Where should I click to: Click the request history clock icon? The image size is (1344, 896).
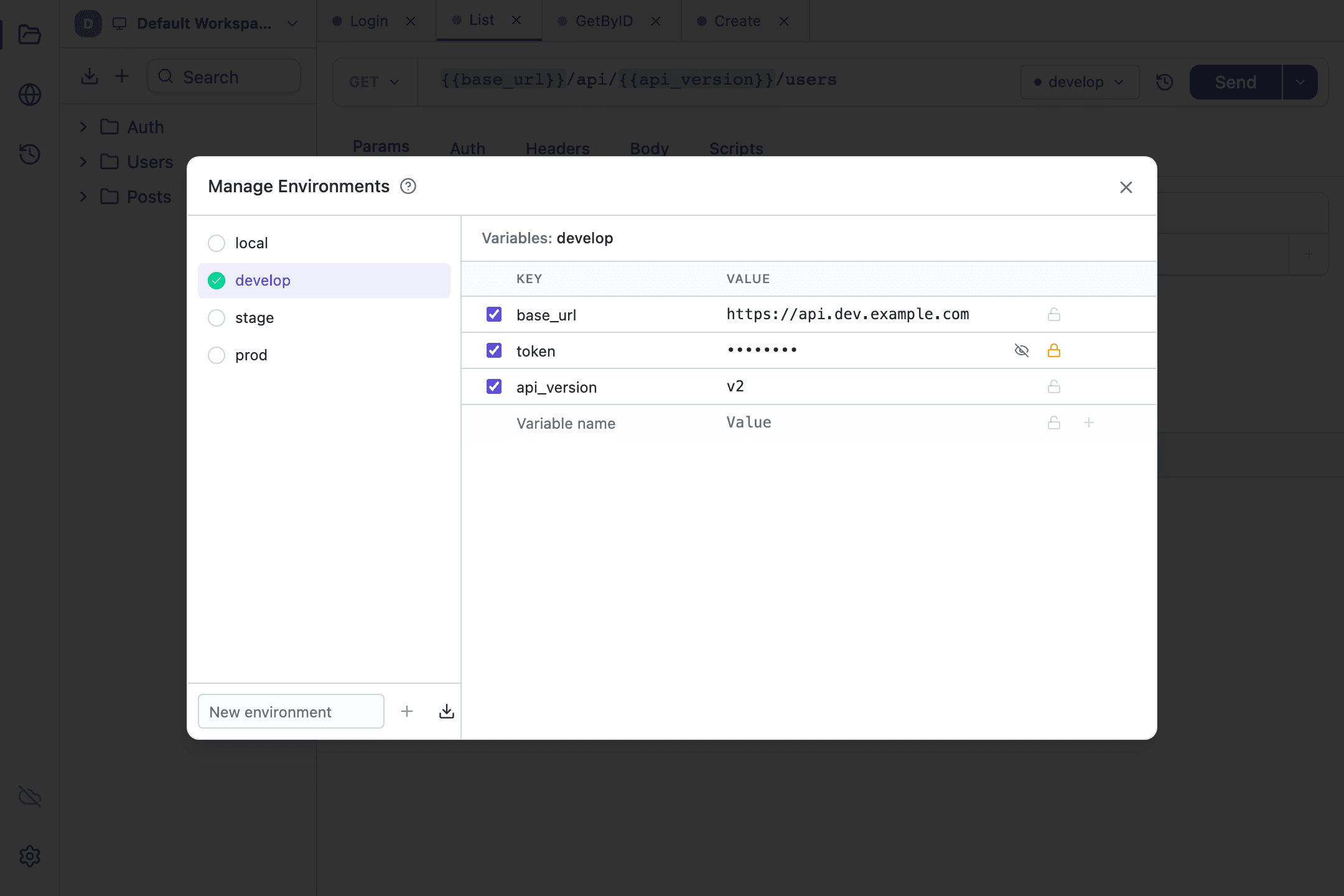pyautogui.click(x=1165, y=82)
